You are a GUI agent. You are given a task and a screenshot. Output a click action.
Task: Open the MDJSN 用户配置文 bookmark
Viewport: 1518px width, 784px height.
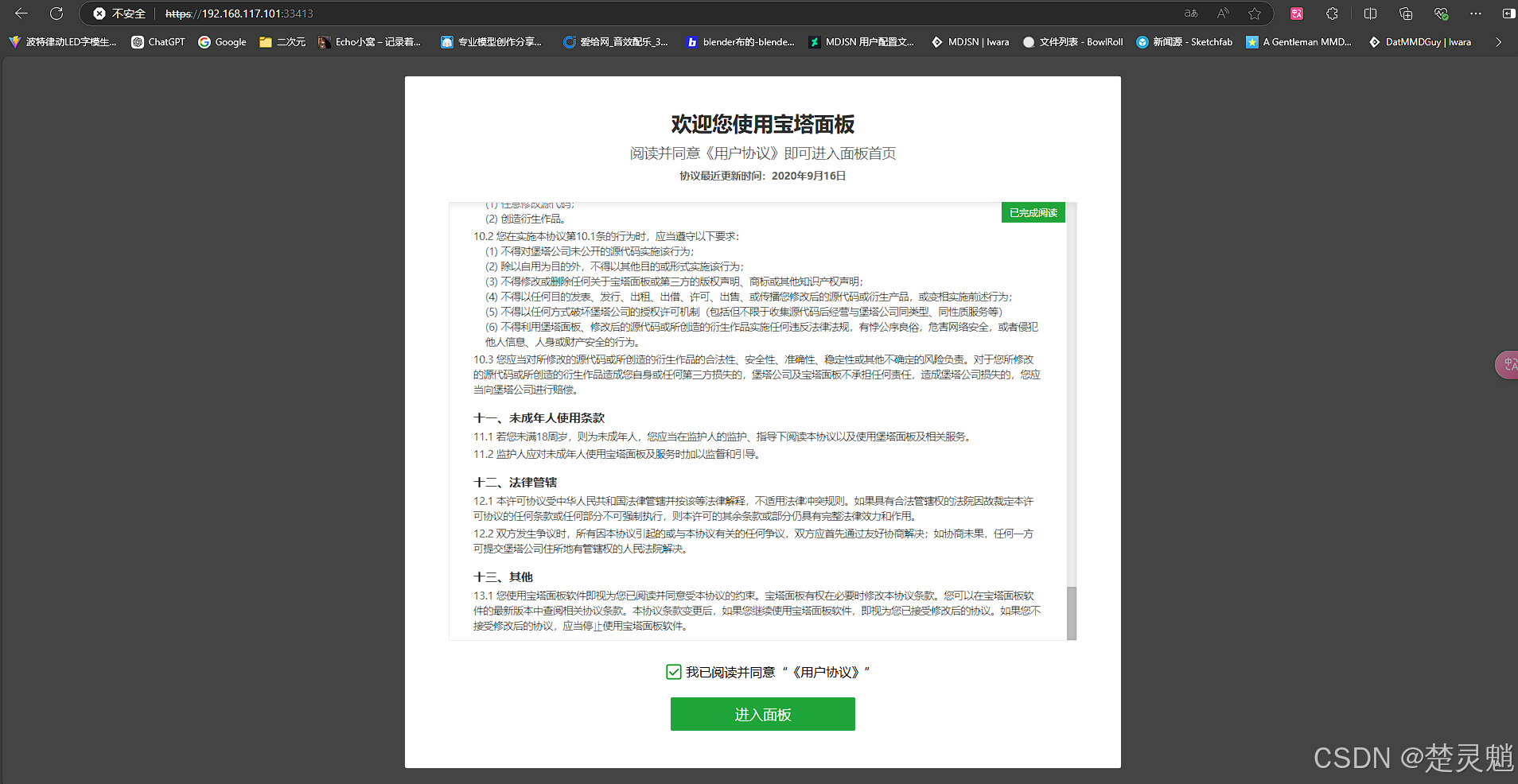(x=862, y=42)
